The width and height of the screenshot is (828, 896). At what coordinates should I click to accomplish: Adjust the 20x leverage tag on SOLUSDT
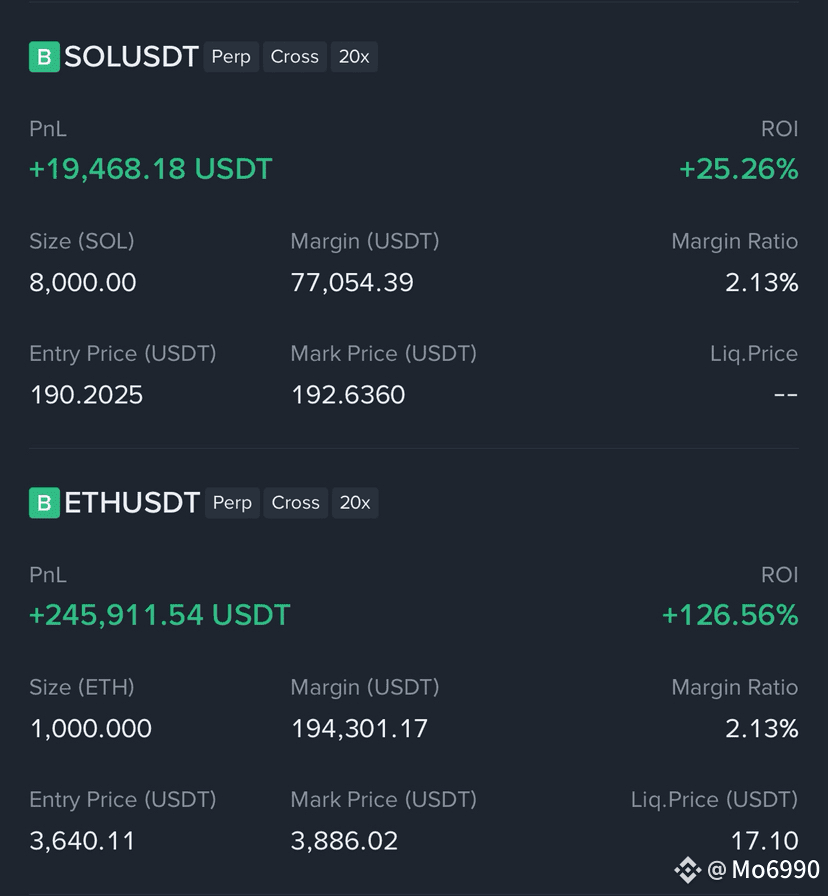pos(354,57)
